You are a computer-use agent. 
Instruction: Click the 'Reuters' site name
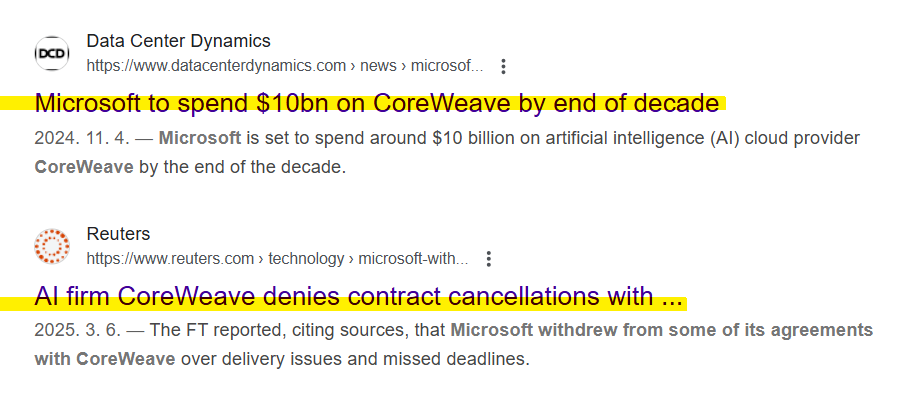point(118,234)
